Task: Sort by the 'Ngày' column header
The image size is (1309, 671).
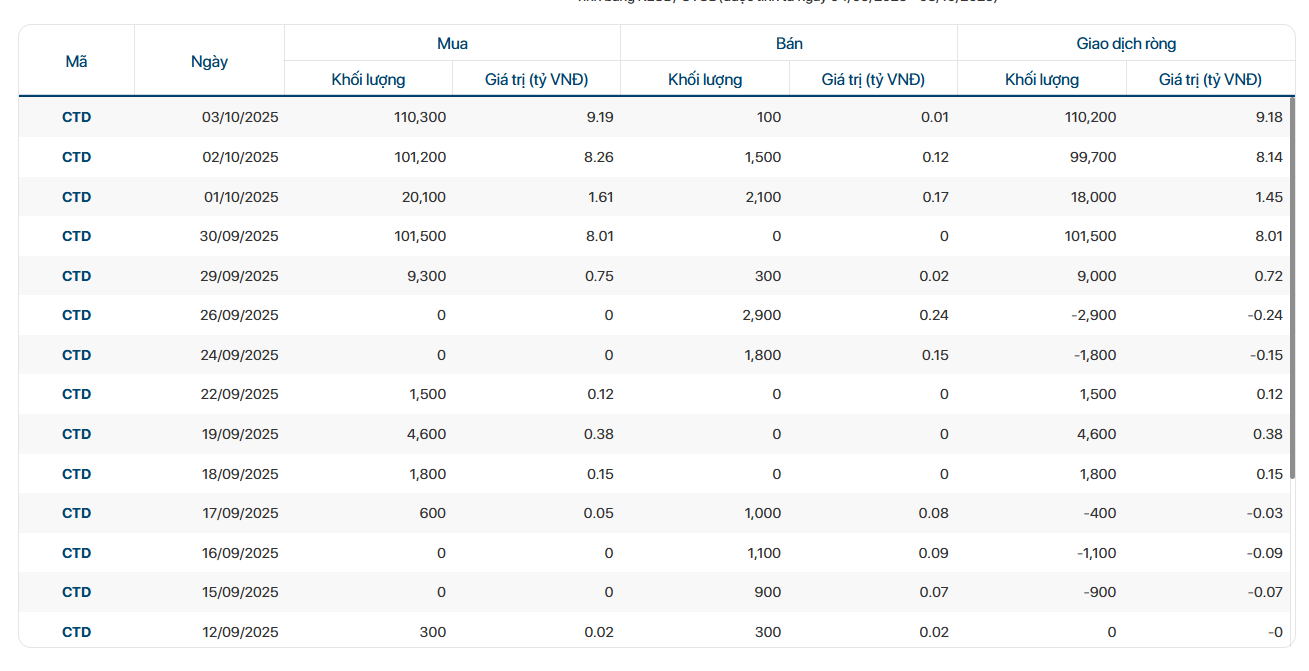Action: click(x=209, y=61)
